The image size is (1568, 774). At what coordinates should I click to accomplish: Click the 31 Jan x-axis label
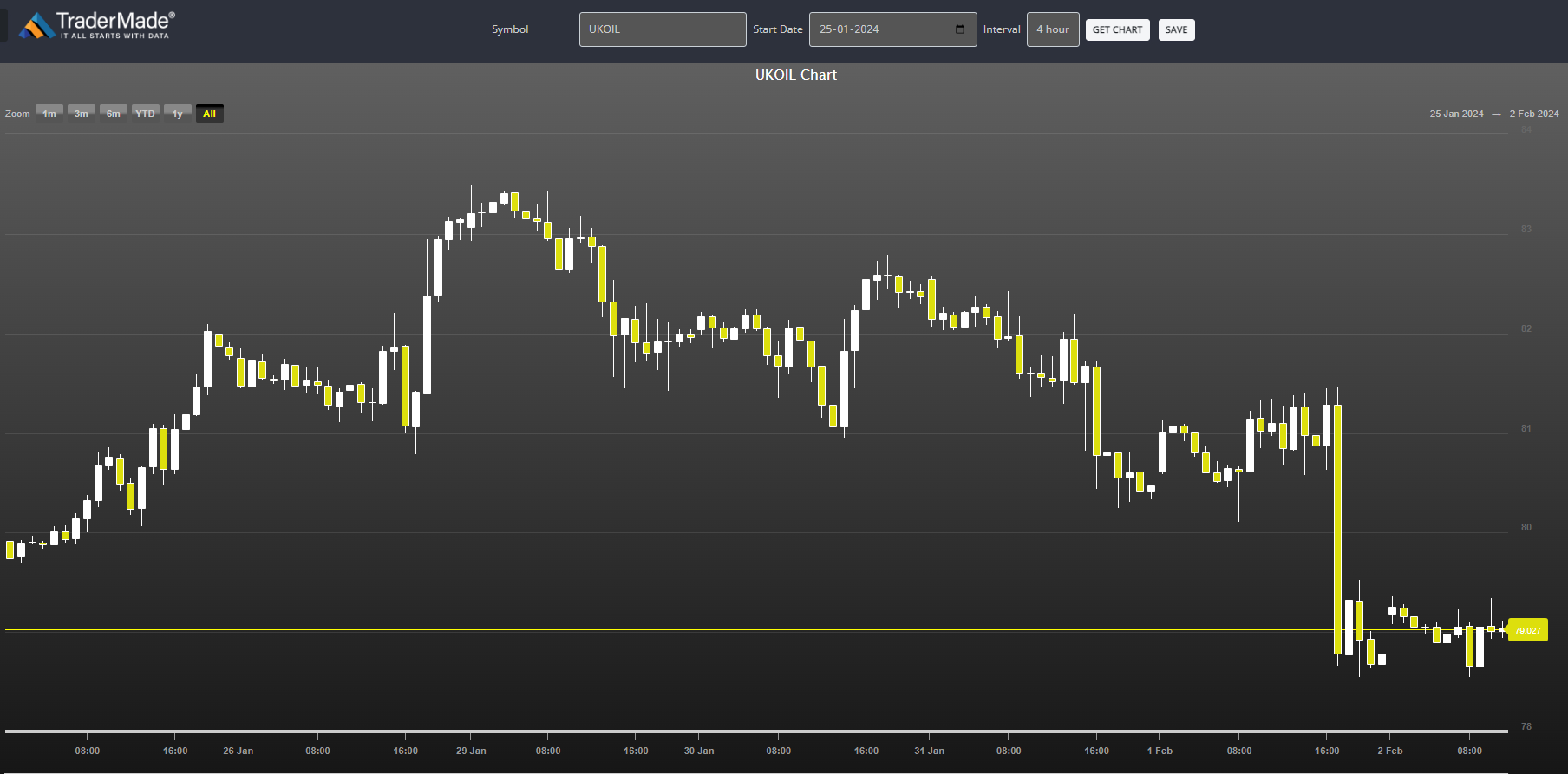point(929,751)
